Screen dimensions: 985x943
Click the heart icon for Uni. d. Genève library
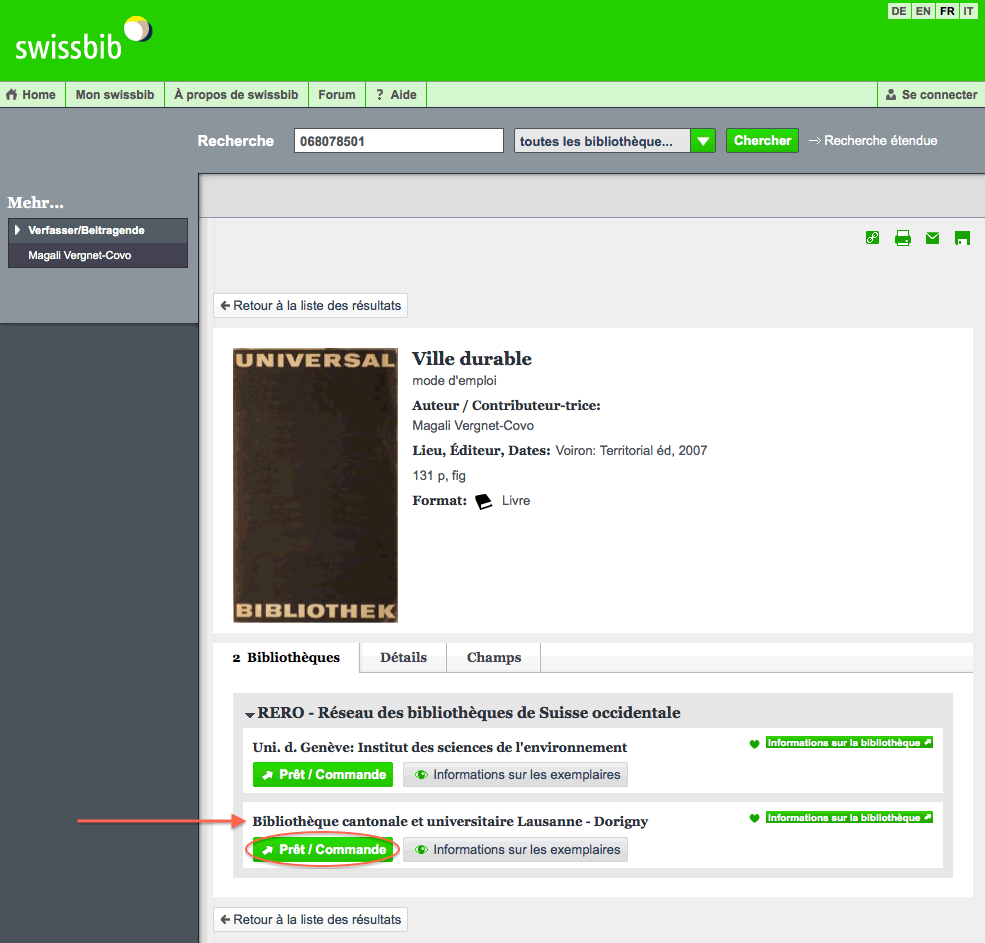754,744
